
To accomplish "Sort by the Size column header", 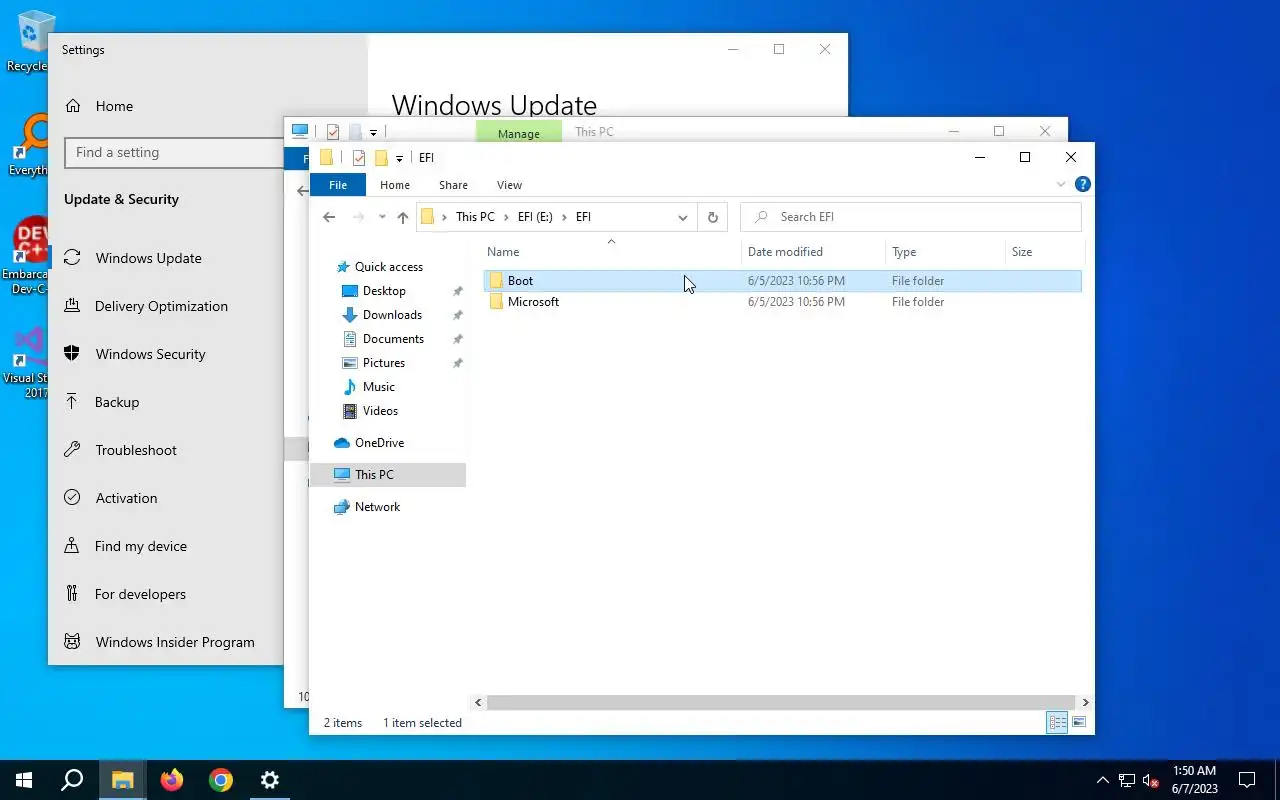I will [1044, 252].
